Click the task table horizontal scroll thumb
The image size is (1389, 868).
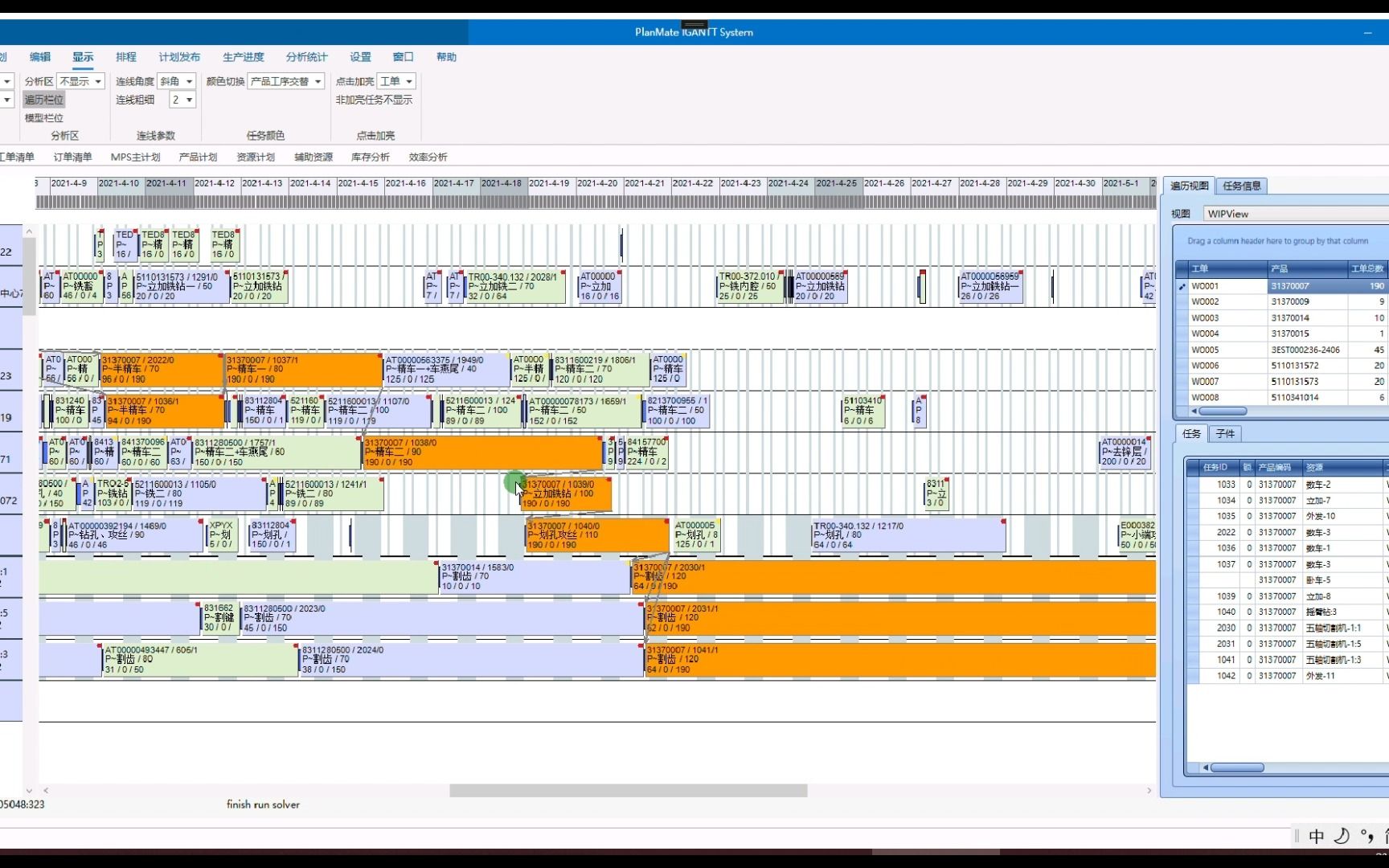pyautogui.click(x=1238, y=768)
